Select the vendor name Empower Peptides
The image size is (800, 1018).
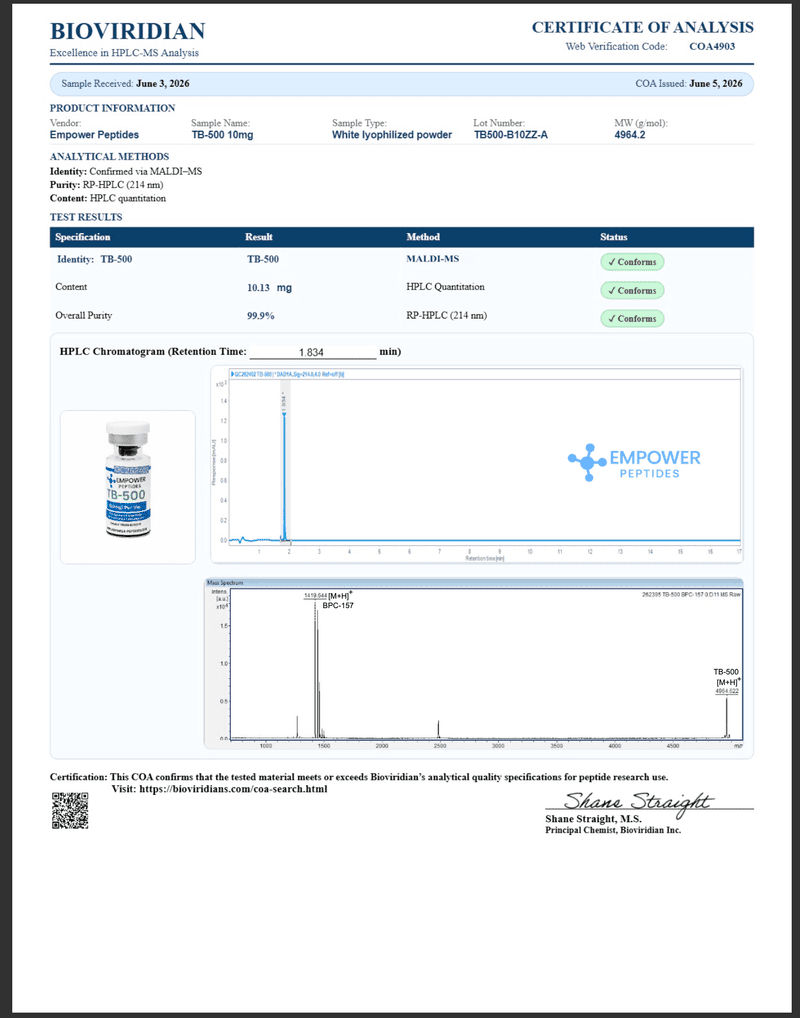(x=94, y=135)
